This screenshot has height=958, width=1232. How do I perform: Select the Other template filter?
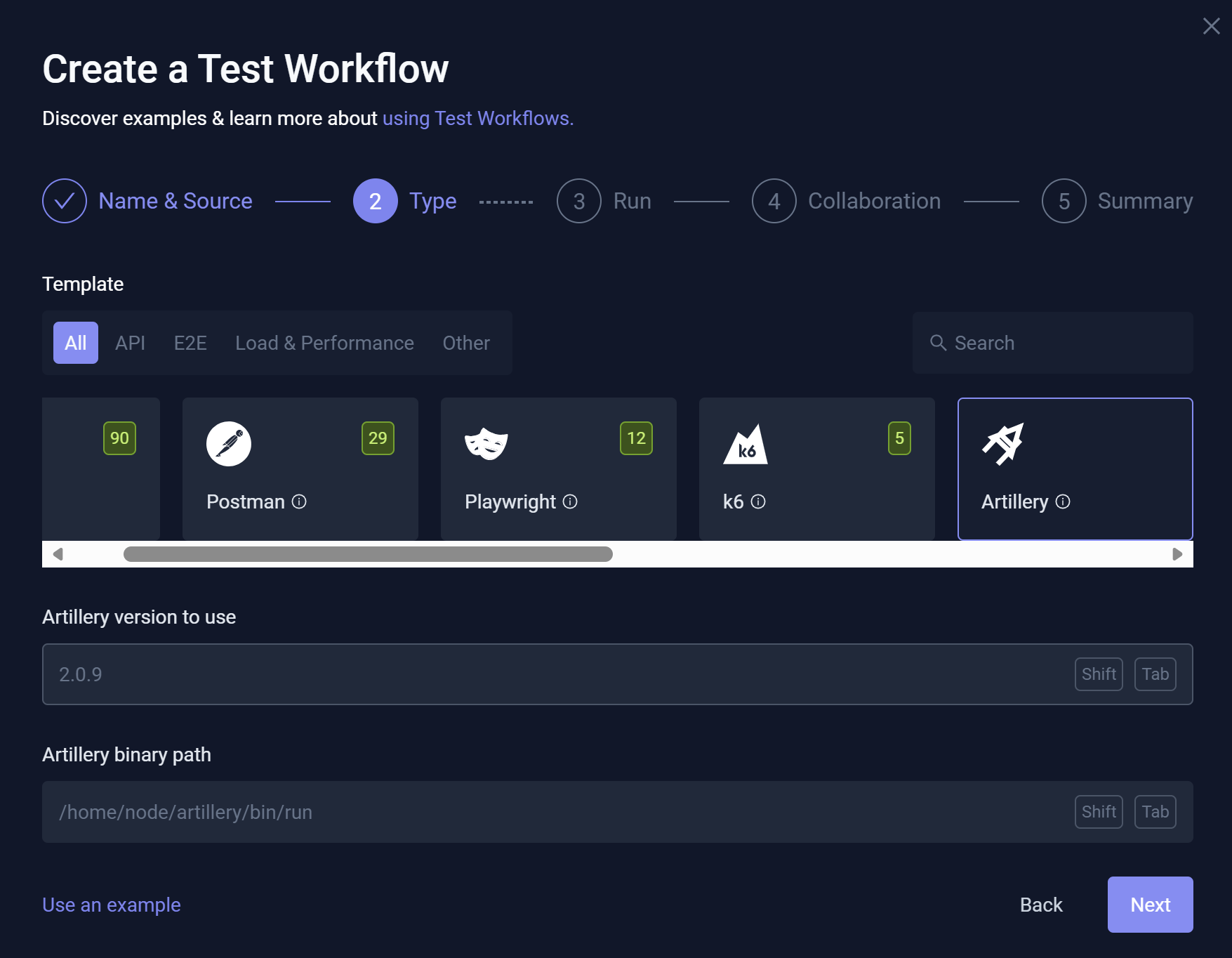coord(465,343)
